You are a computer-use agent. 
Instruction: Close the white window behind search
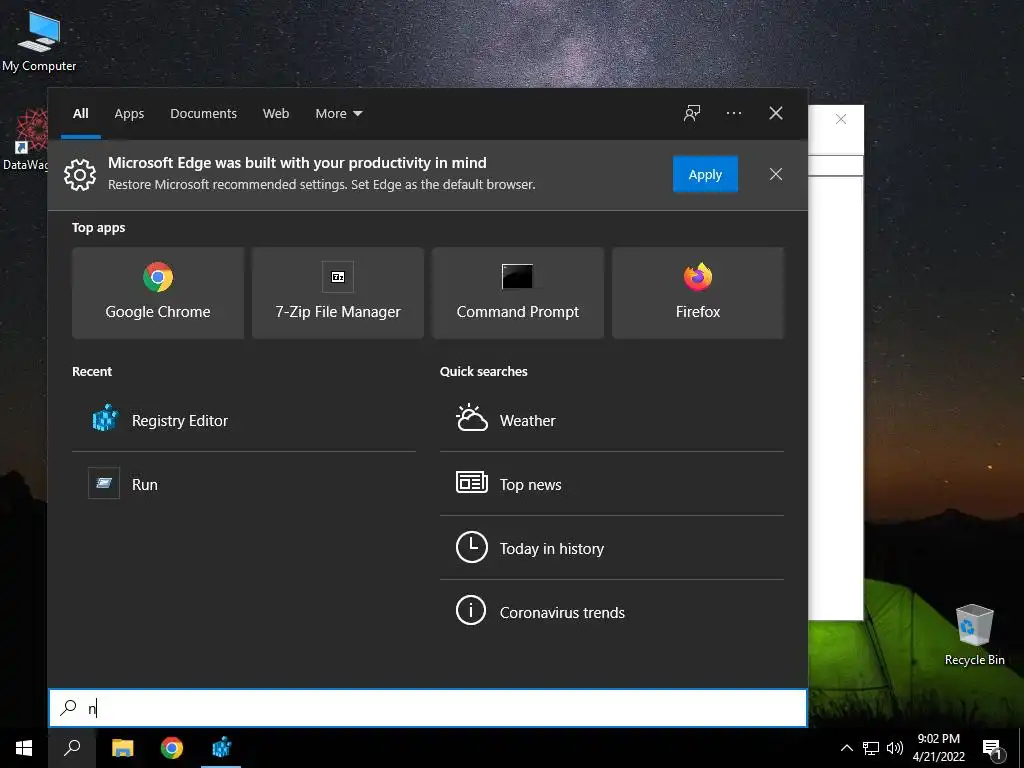tap(841, 119)
